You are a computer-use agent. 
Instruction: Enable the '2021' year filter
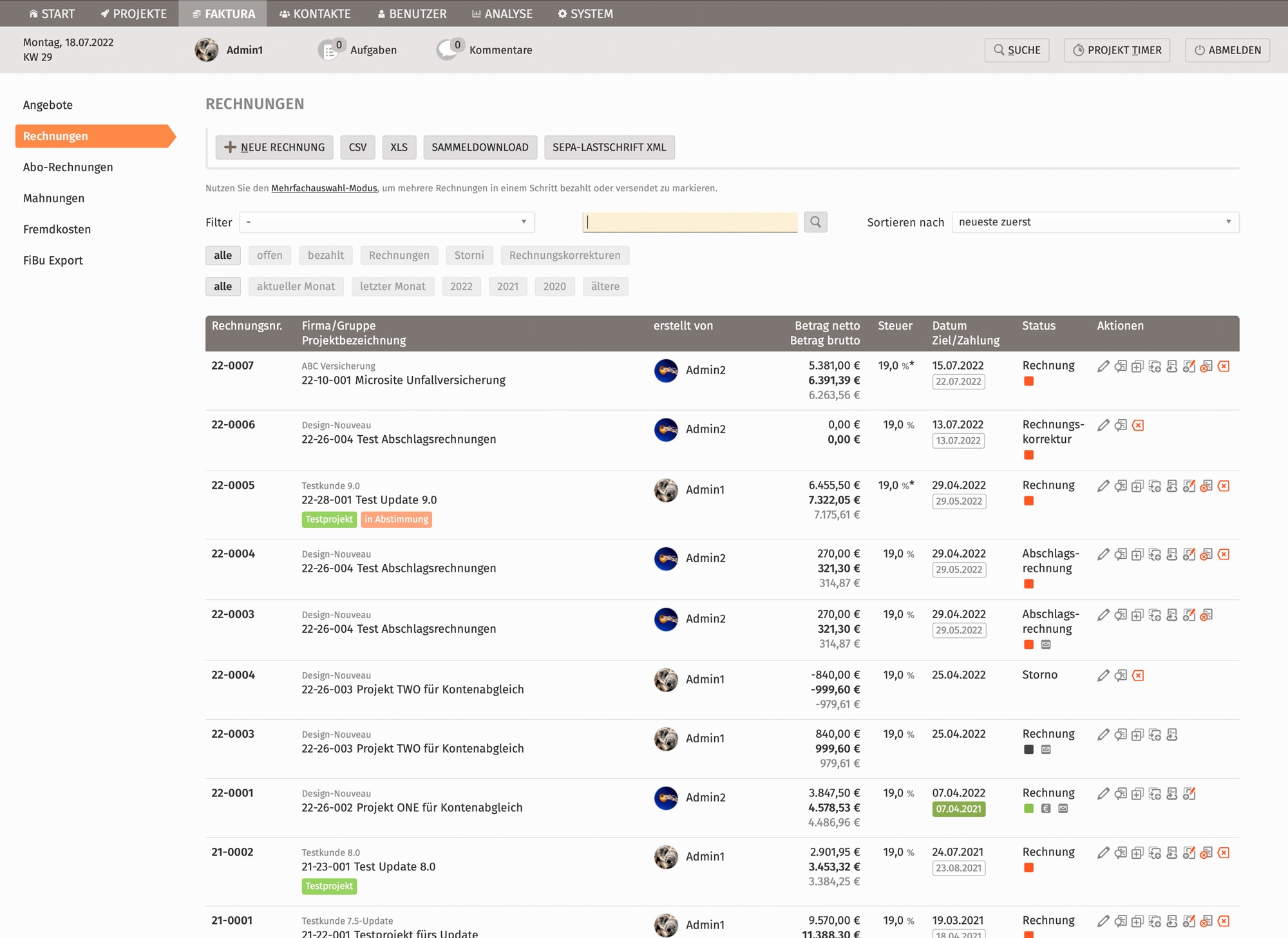click(x=507, y=286)
